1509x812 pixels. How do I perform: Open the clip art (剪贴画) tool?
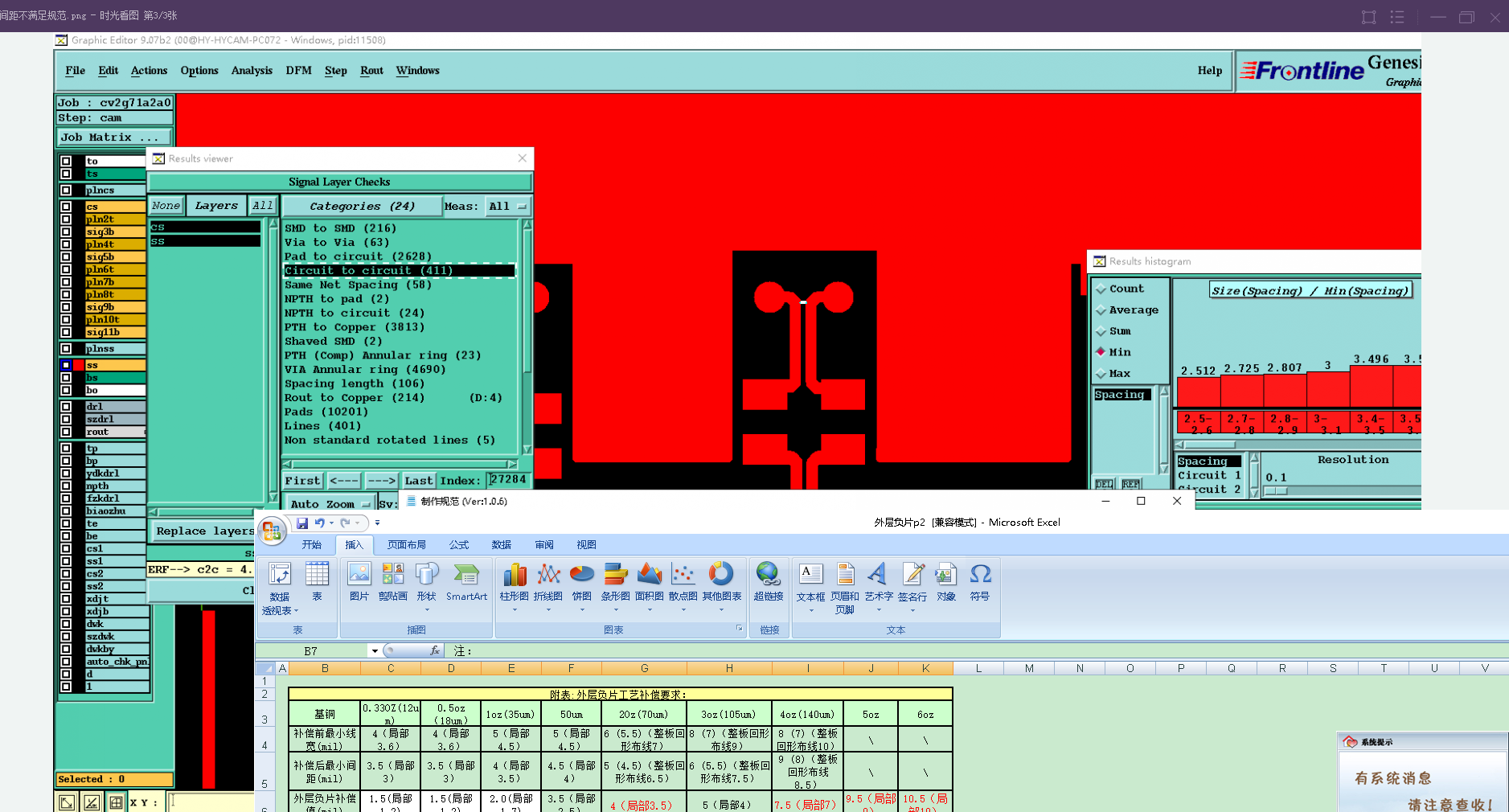click(x=392, y=582)
